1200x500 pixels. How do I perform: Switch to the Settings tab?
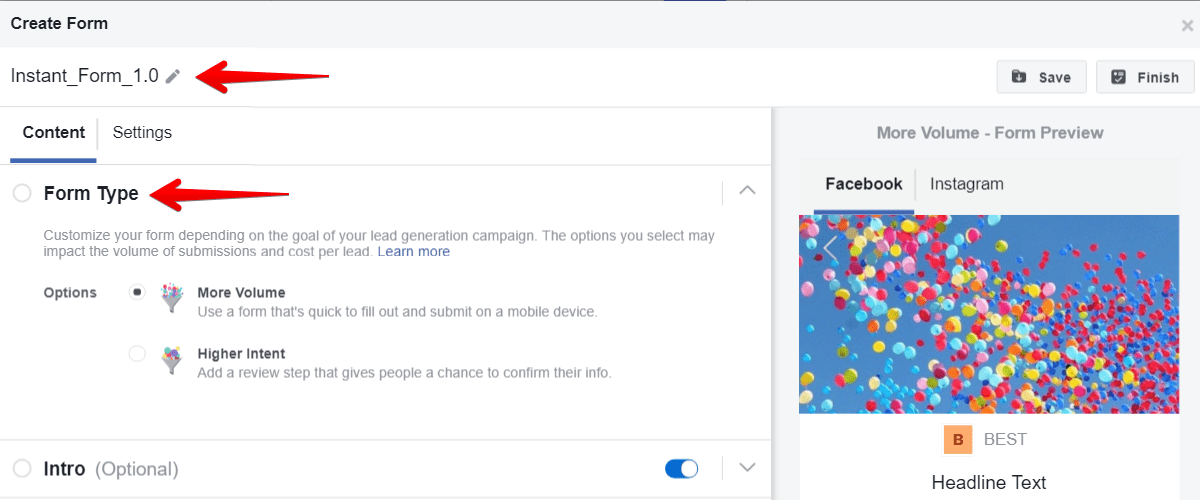(x=142, y=132)
